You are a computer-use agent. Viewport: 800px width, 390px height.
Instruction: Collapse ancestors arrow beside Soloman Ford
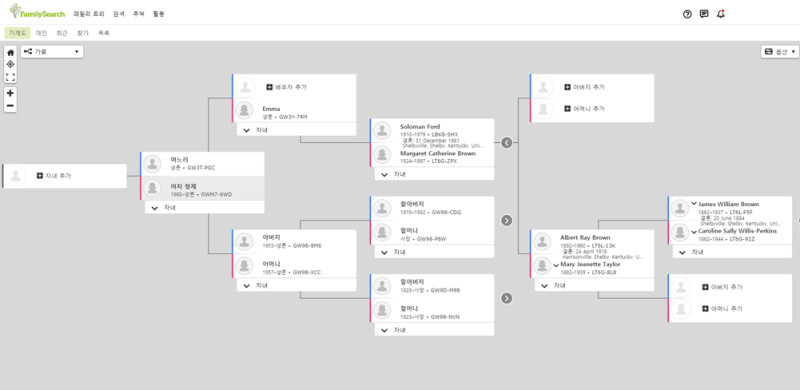[x=506, y=142]
